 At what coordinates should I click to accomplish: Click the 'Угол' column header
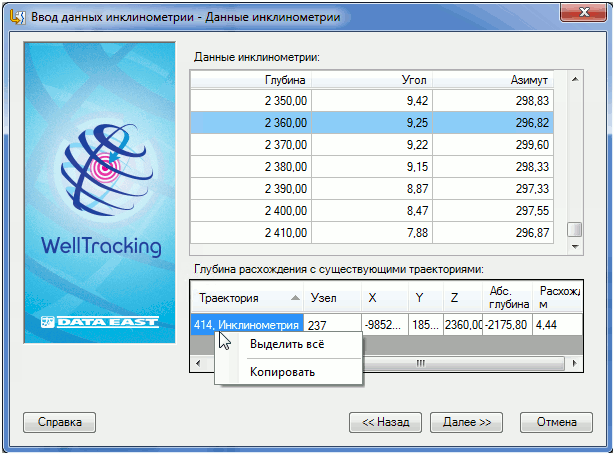point(376,79)
